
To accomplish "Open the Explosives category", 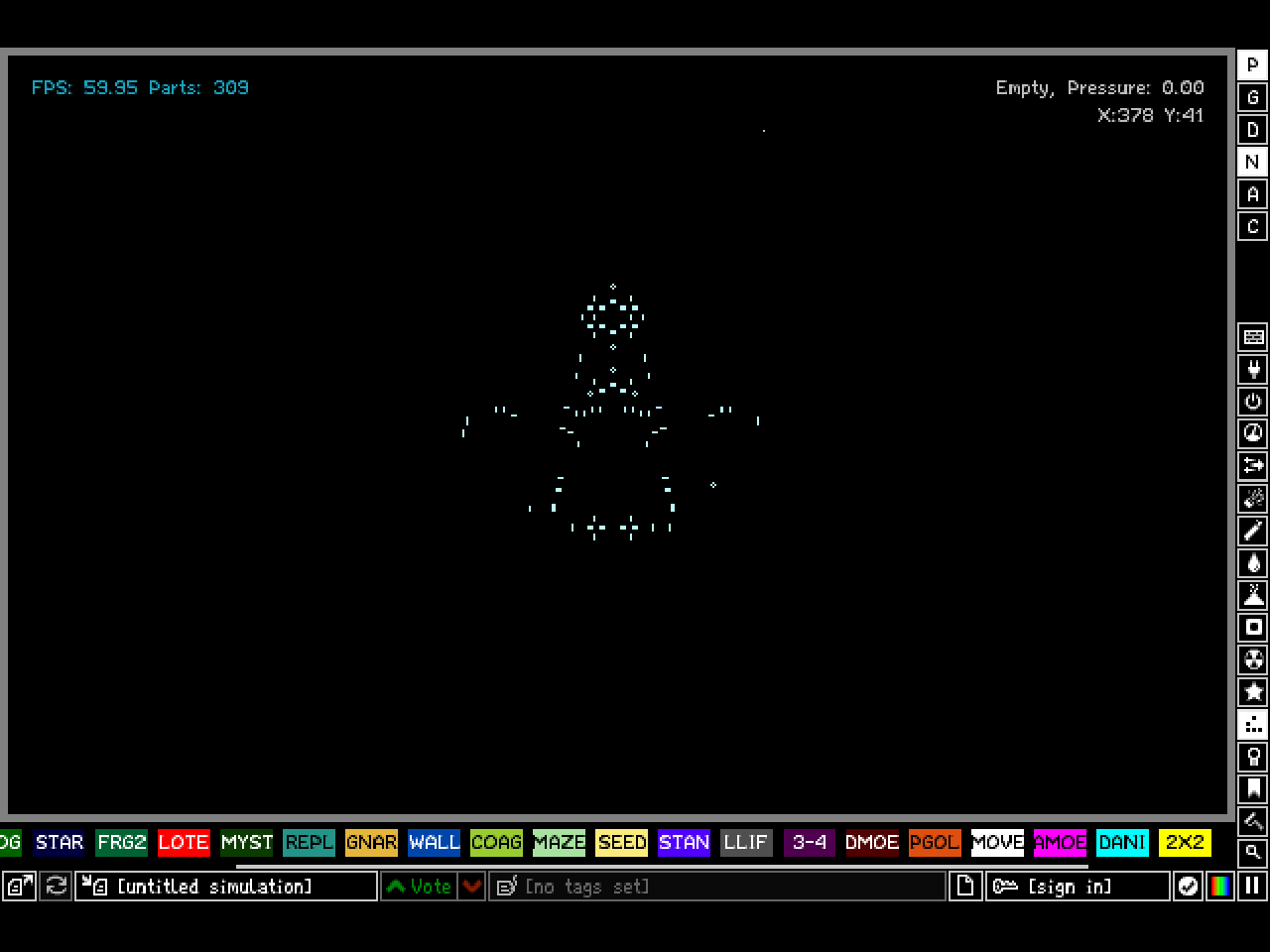I will tap(1253, 499).
